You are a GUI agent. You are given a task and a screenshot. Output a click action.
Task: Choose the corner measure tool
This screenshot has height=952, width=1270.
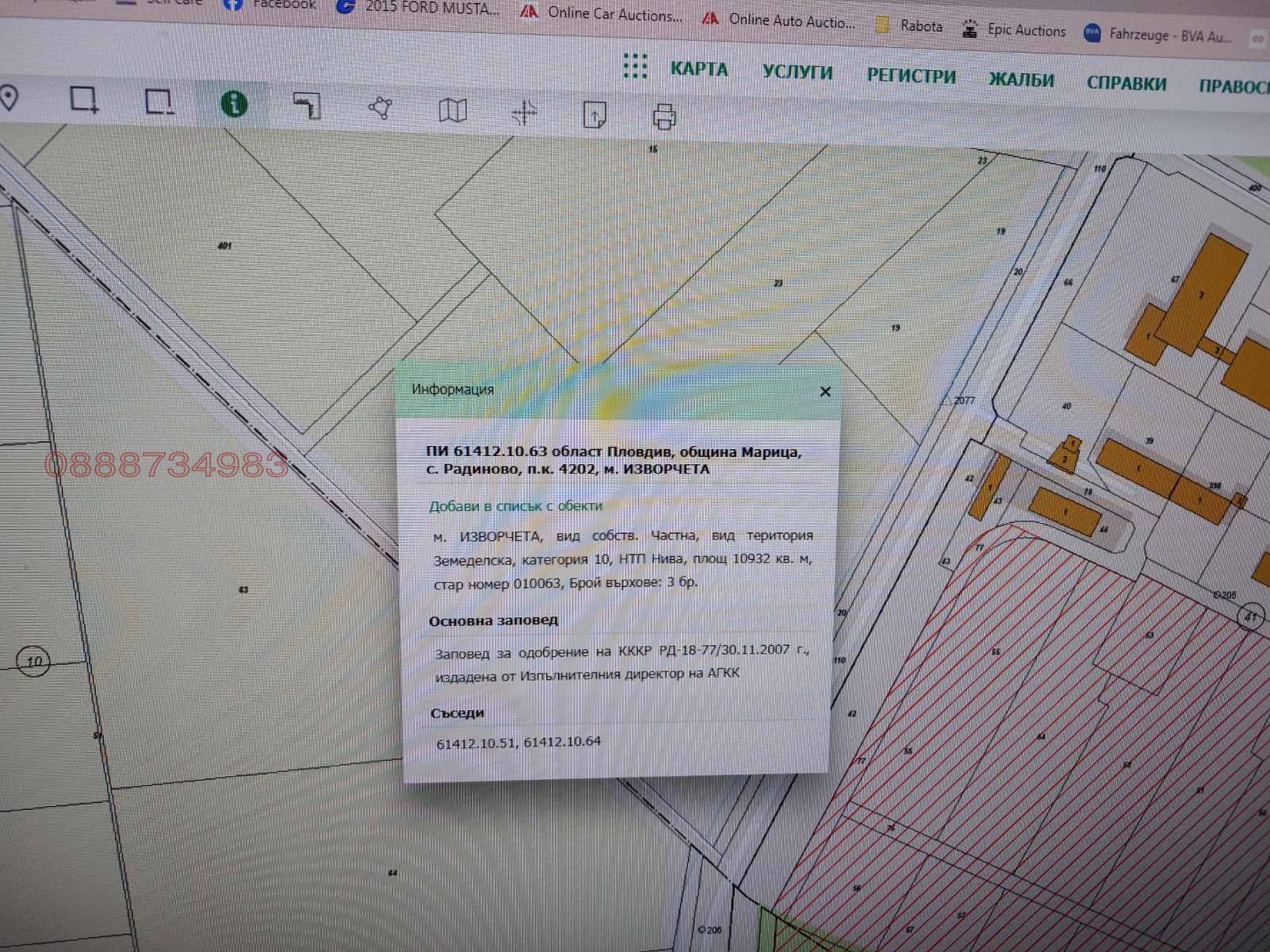point(306,106)
